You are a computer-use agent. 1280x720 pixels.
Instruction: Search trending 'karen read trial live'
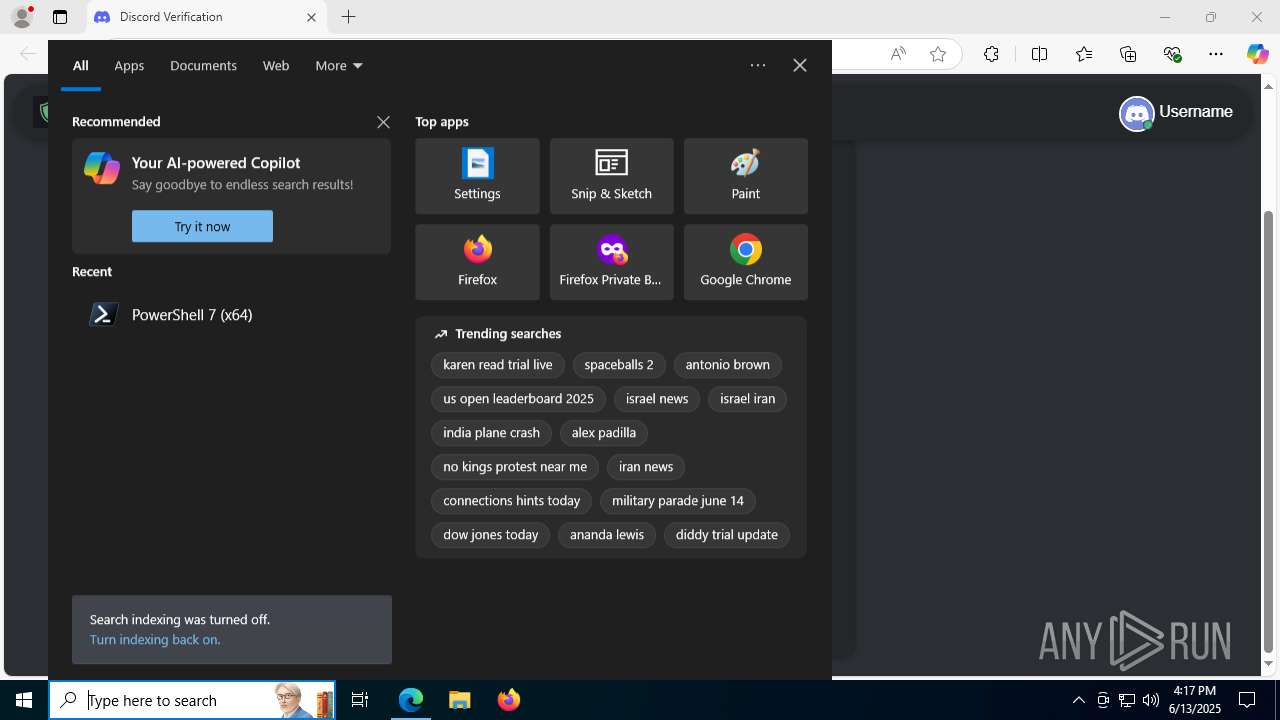point(498,365)
